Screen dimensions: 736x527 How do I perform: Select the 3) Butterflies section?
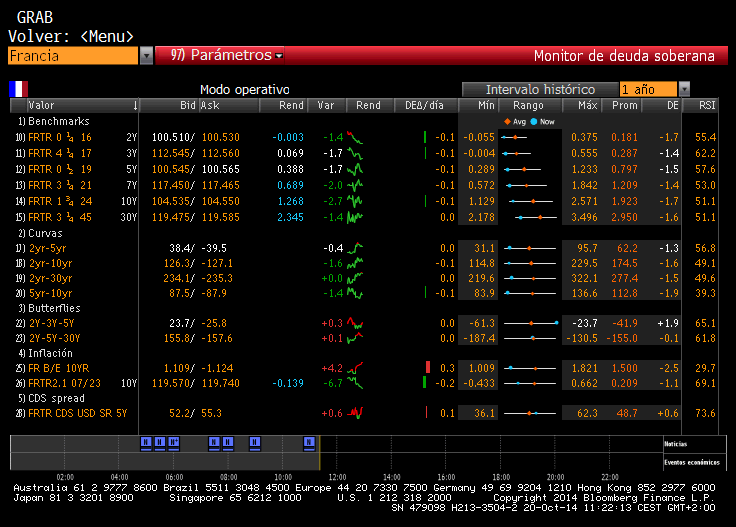coord(49,308)
